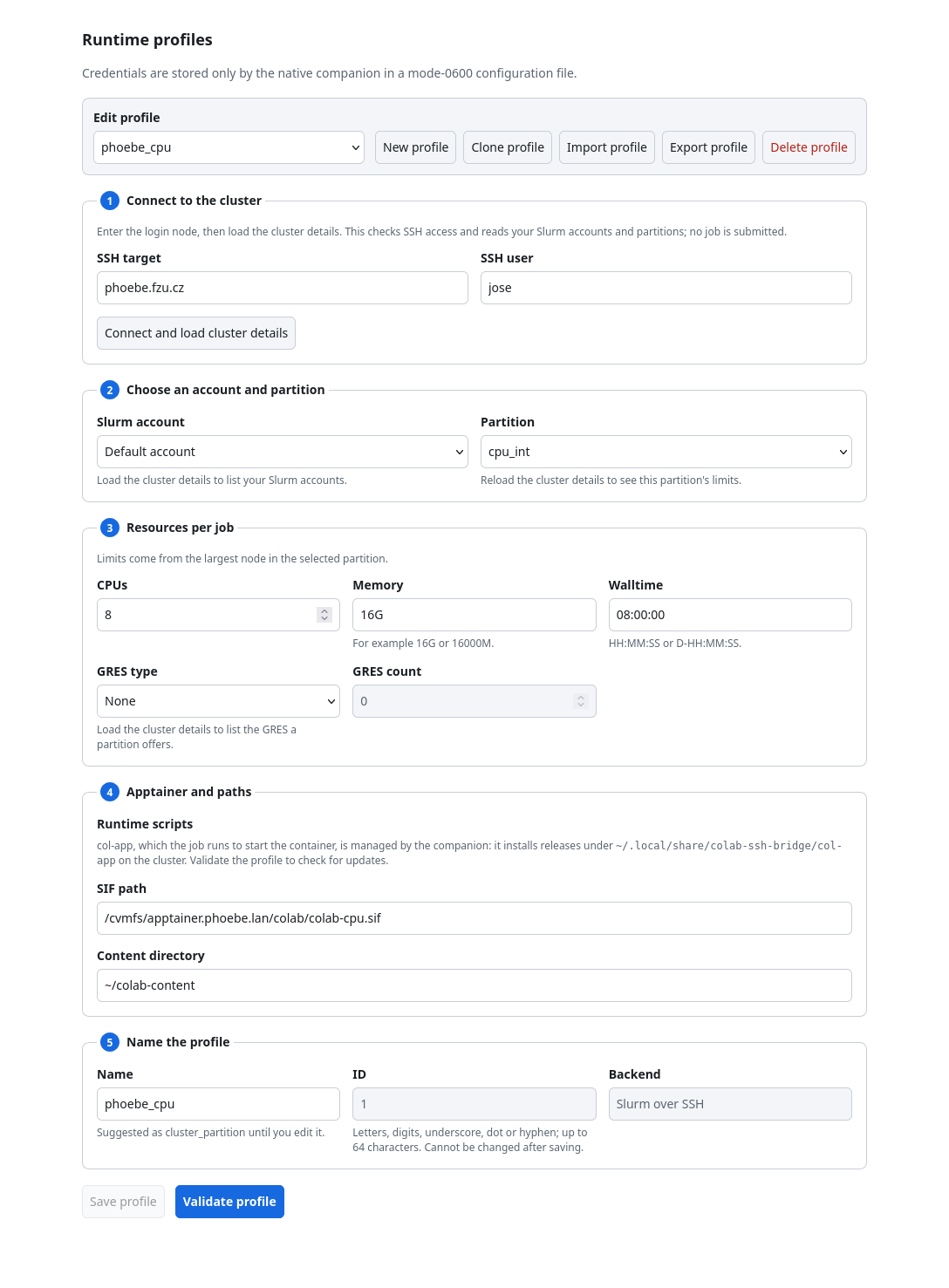Click the Export profile button

(708, 147)
